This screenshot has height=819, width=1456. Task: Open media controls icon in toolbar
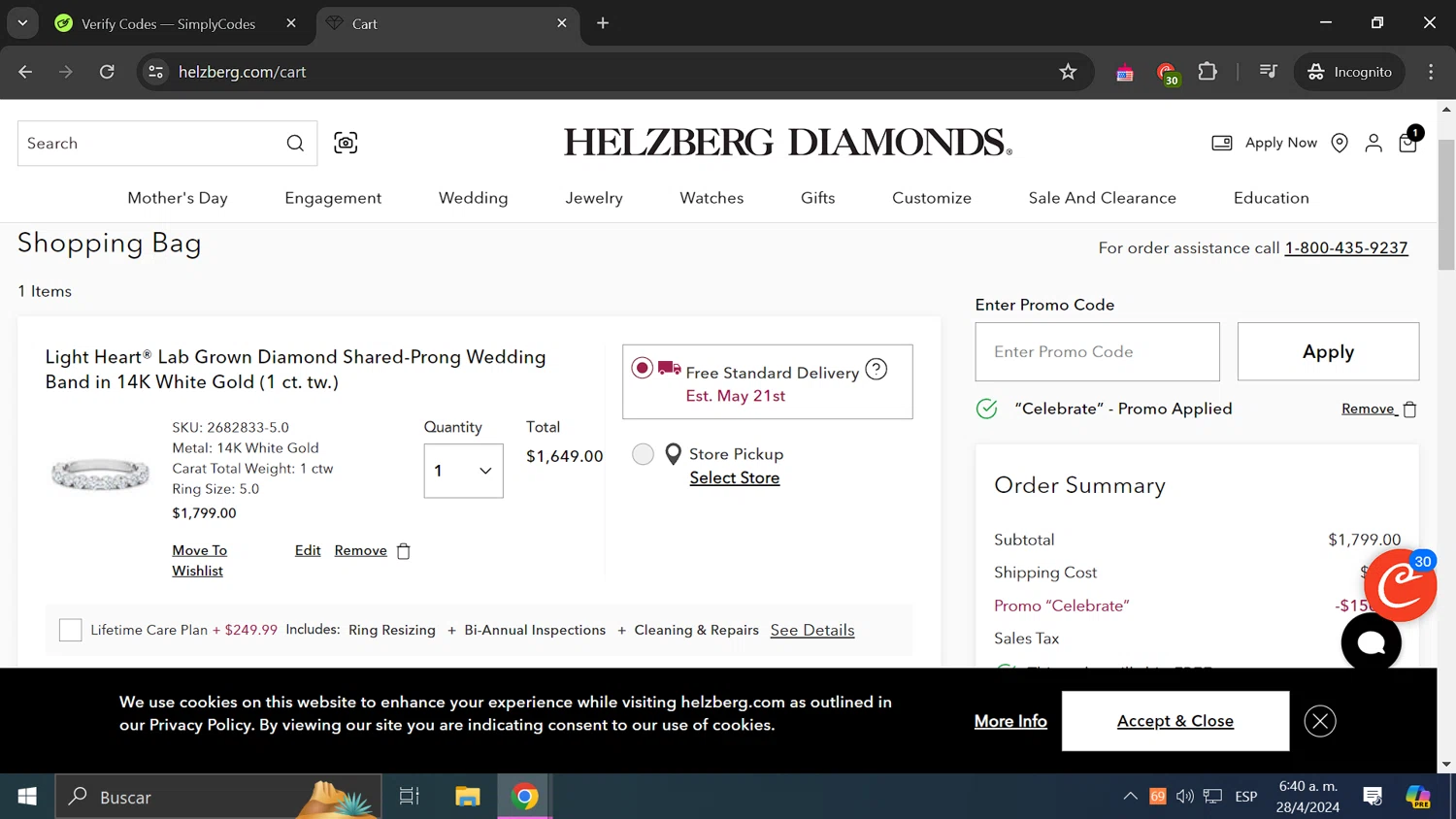click(x=1268, y=72)
